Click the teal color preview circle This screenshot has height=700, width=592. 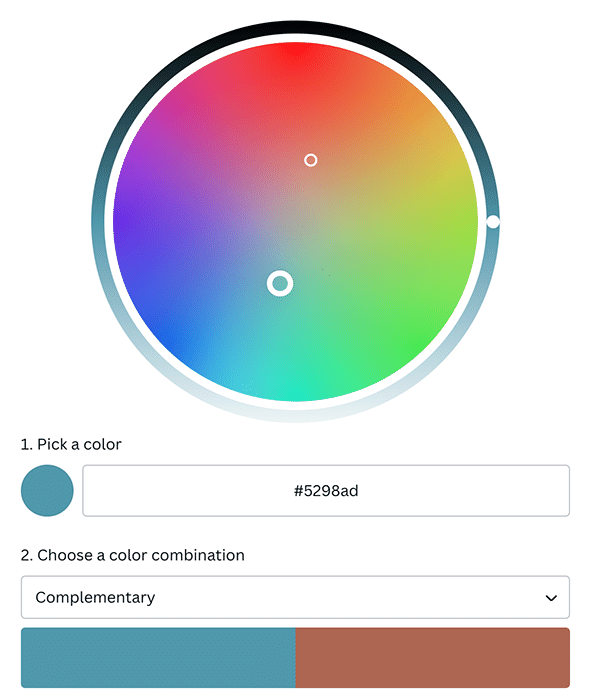click(x=47, y=490)
